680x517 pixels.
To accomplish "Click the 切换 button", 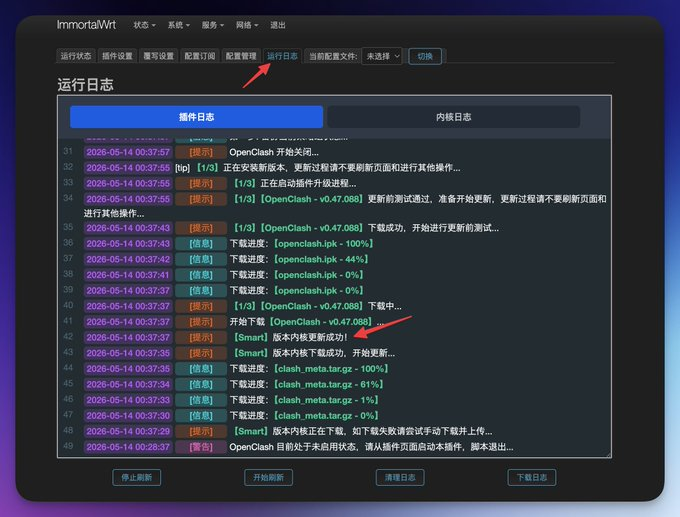I will point(425,56).
